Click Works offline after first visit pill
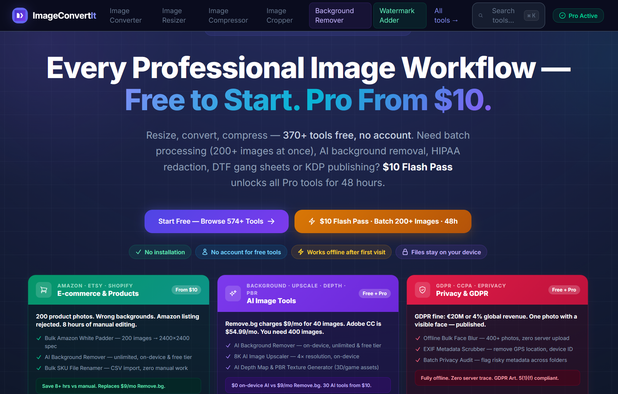 [341, 252]
